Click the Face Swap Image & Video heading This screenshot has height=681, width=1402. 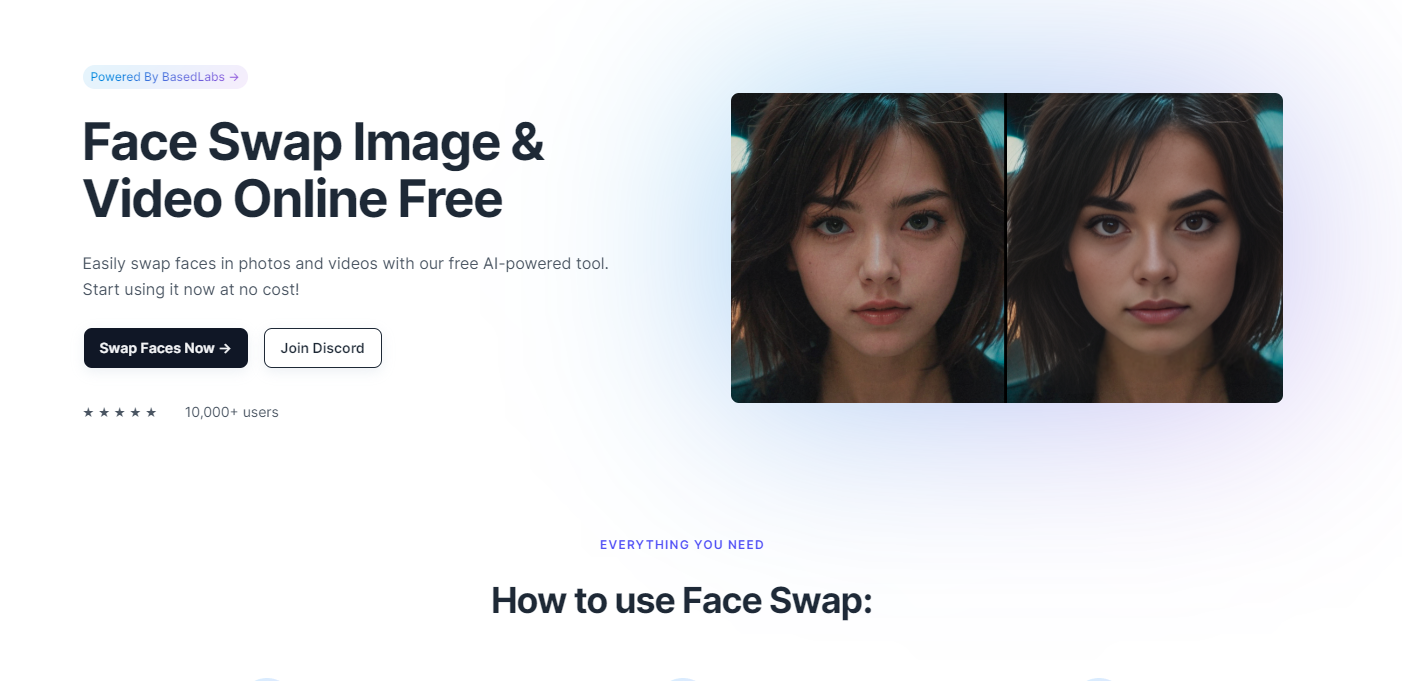point(313,171)
